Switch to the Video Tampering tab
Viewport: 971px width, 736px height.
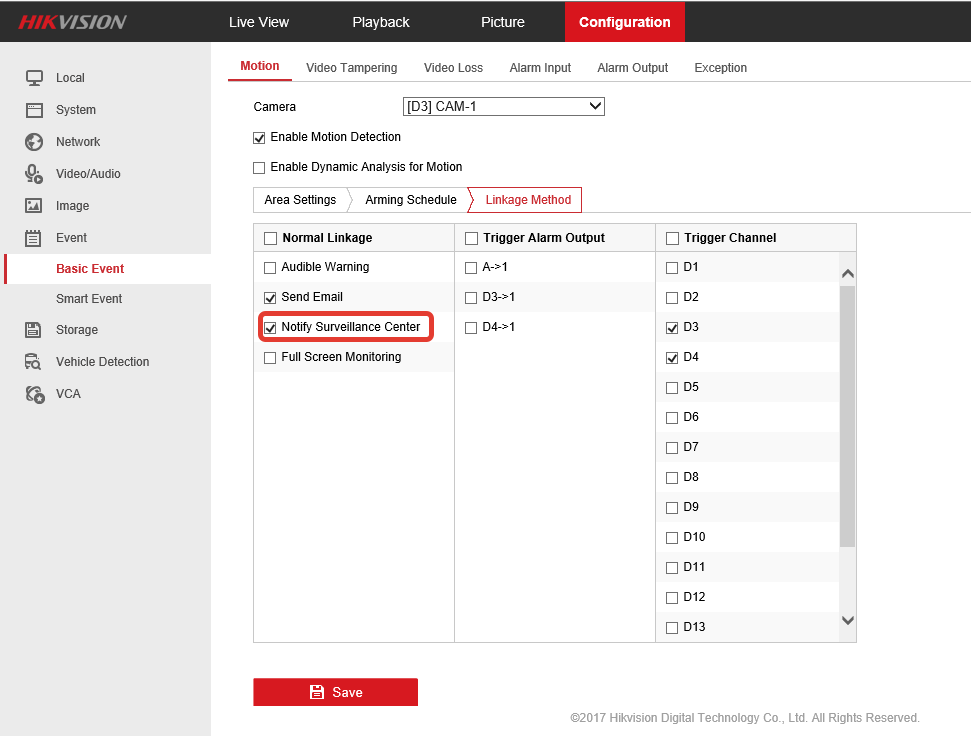pos(351,68)
